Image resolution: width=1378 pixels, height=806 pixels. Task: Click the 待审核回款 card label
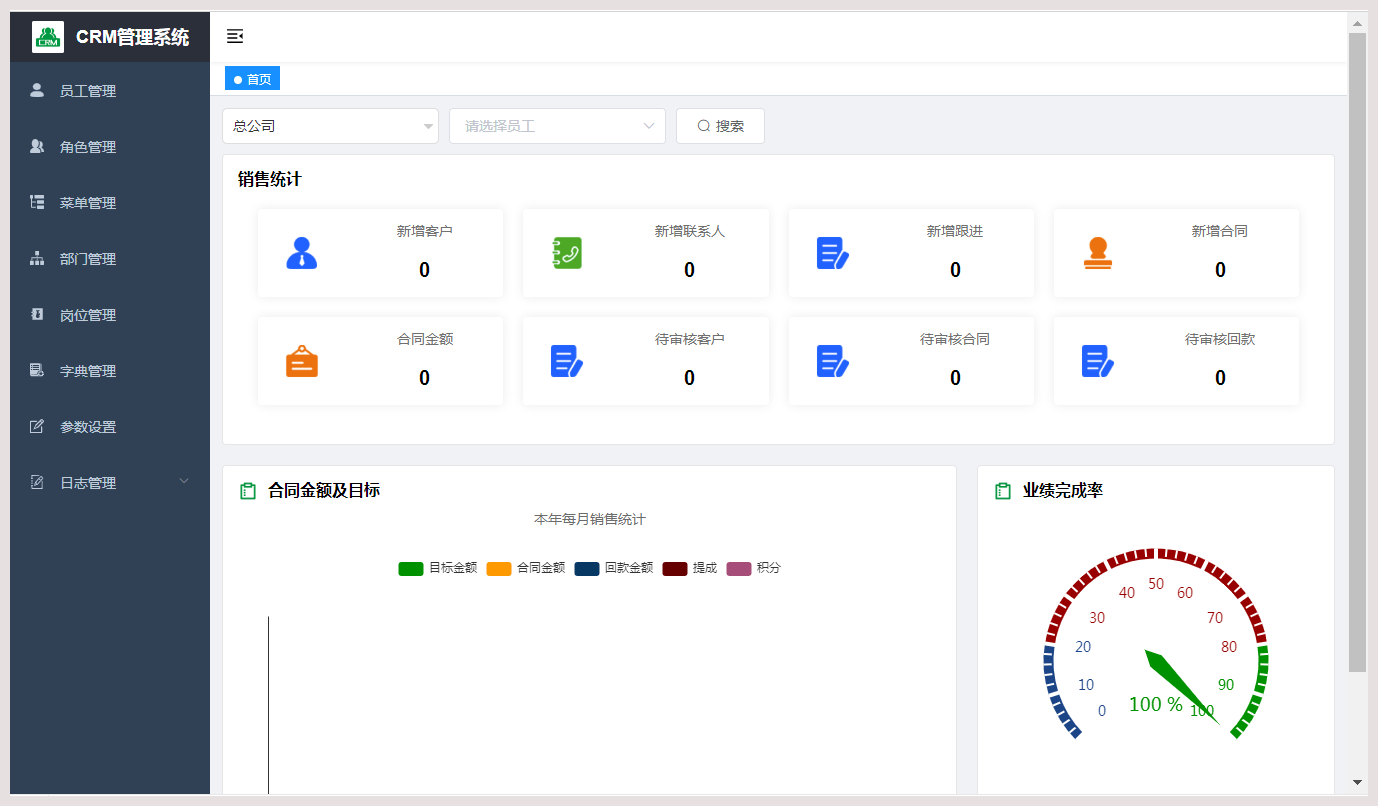click(1220, 339)
